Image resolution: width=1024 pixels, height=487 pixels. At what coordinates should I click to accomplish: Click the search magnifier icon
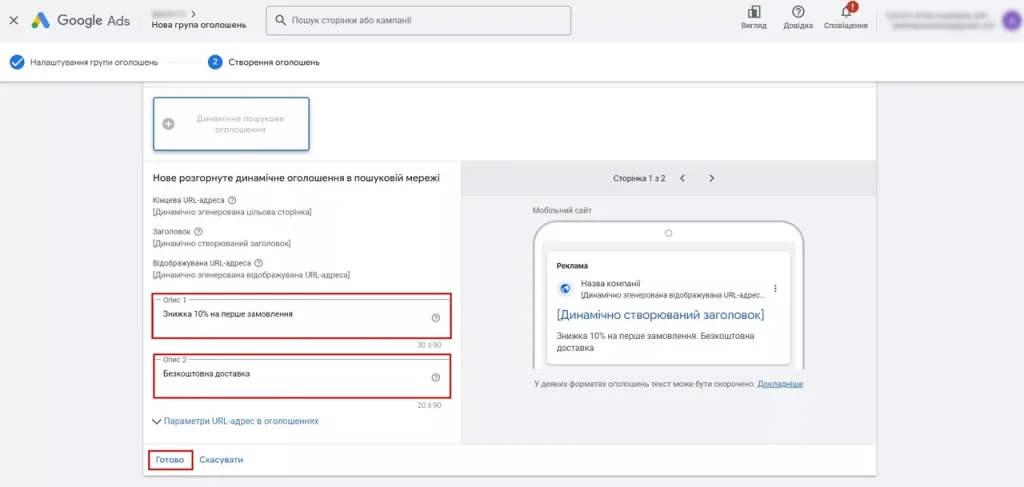click(281, 20)
